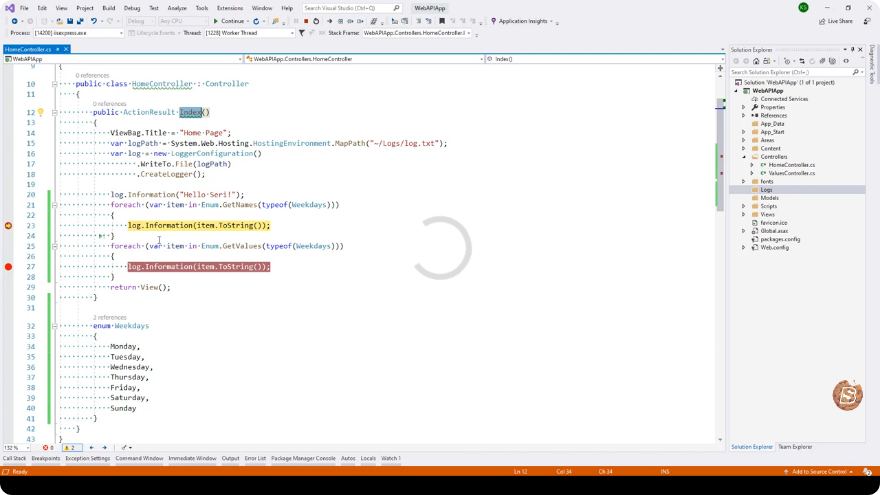Open the Debug menu
Viewport: 880px width, 495px height.
point(132,8)
